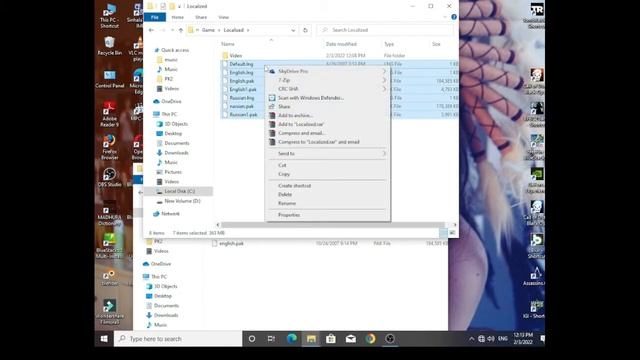Select Network in the navigation pane

coord(170,214)
